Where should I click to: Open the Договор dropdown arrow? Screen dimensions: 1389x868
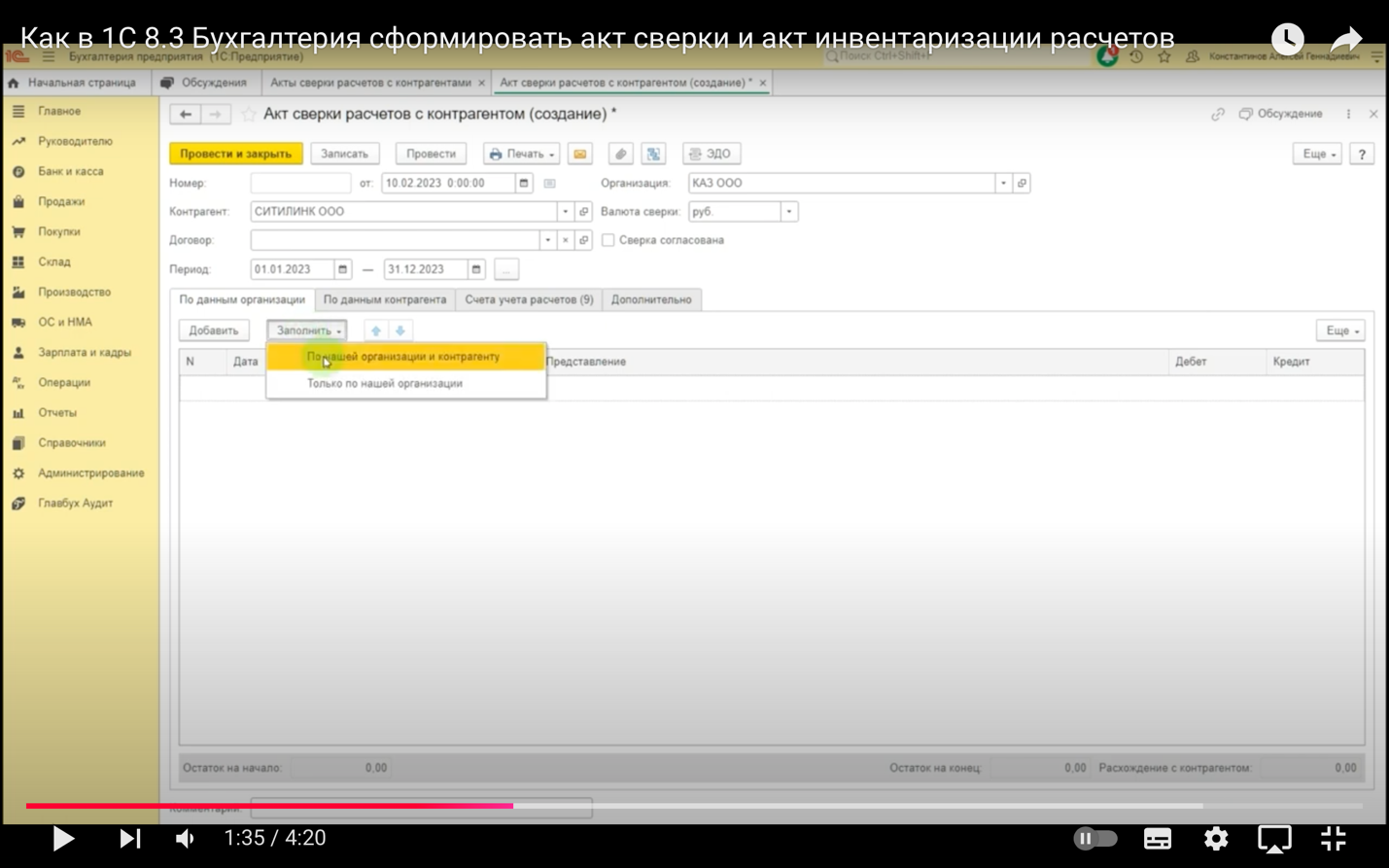point(548,240)
